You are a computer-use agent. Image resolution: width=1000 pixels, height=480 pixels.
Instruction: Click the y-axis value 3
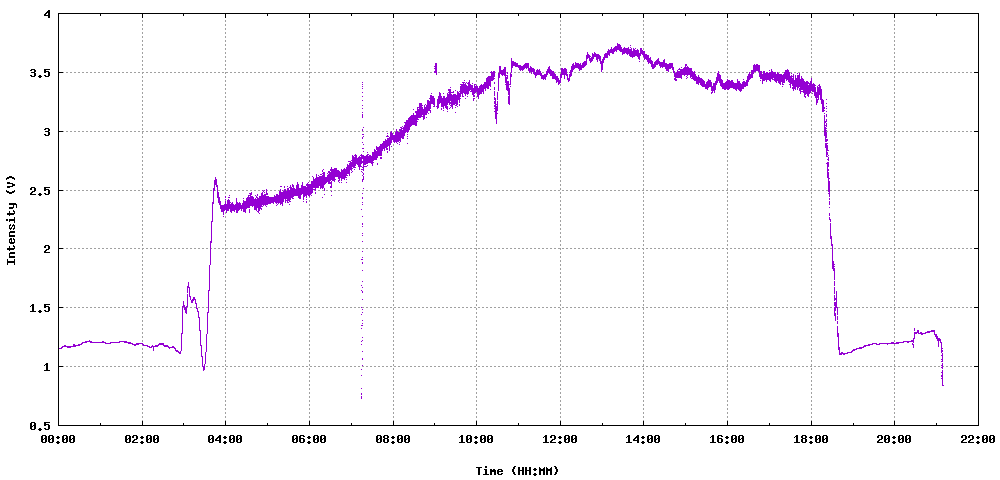[x=48, y=132]
